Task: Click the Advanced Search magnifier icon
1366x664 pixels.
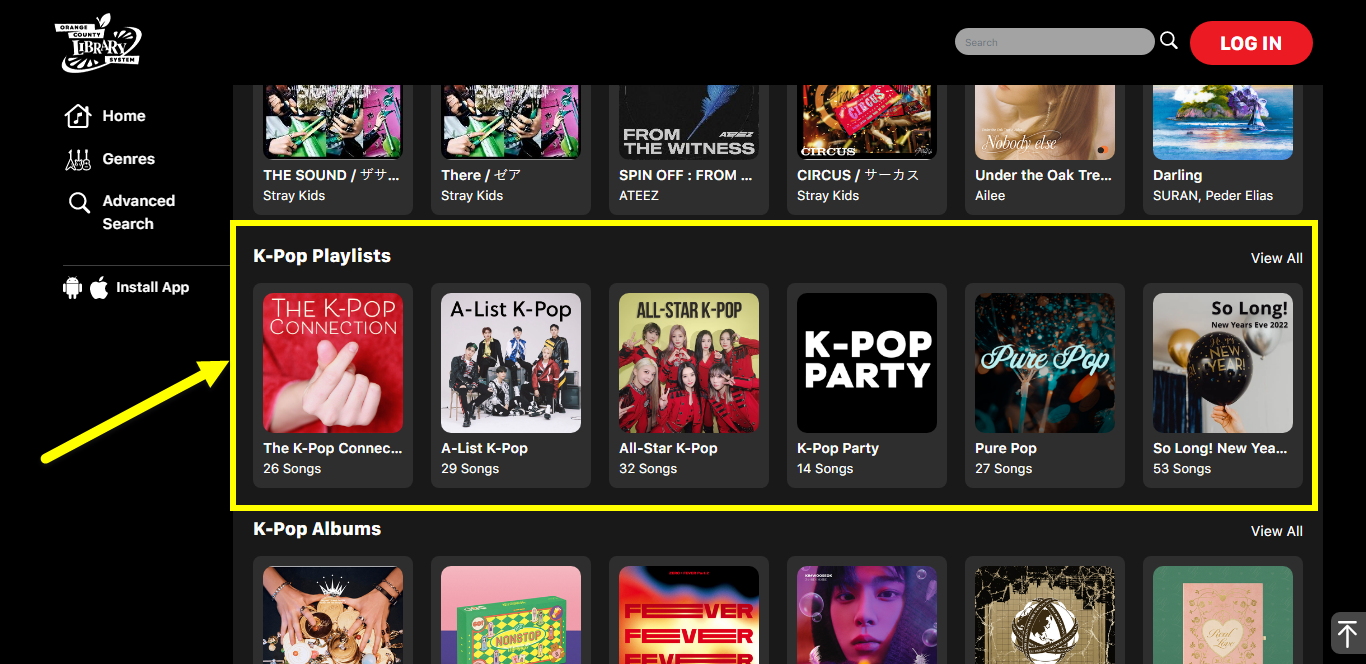Action: (x=79, y=203)
